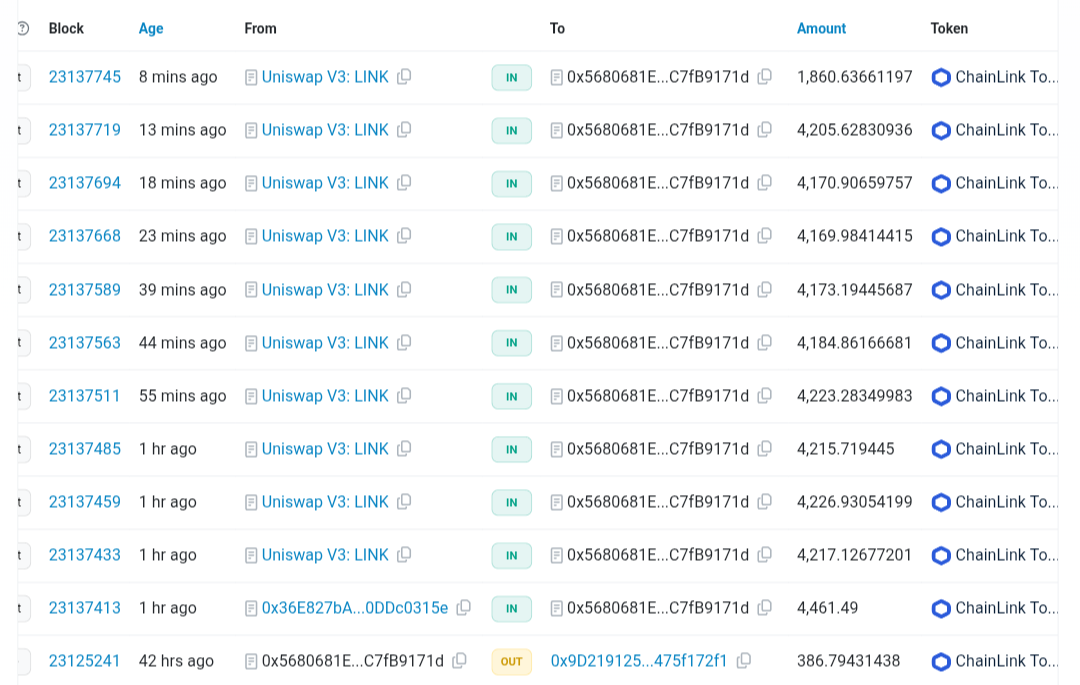Copy From address in block 23137589 row
The height and width of the screenshot is (685, 1080).
pyautogui.click(x=404, y=290)
